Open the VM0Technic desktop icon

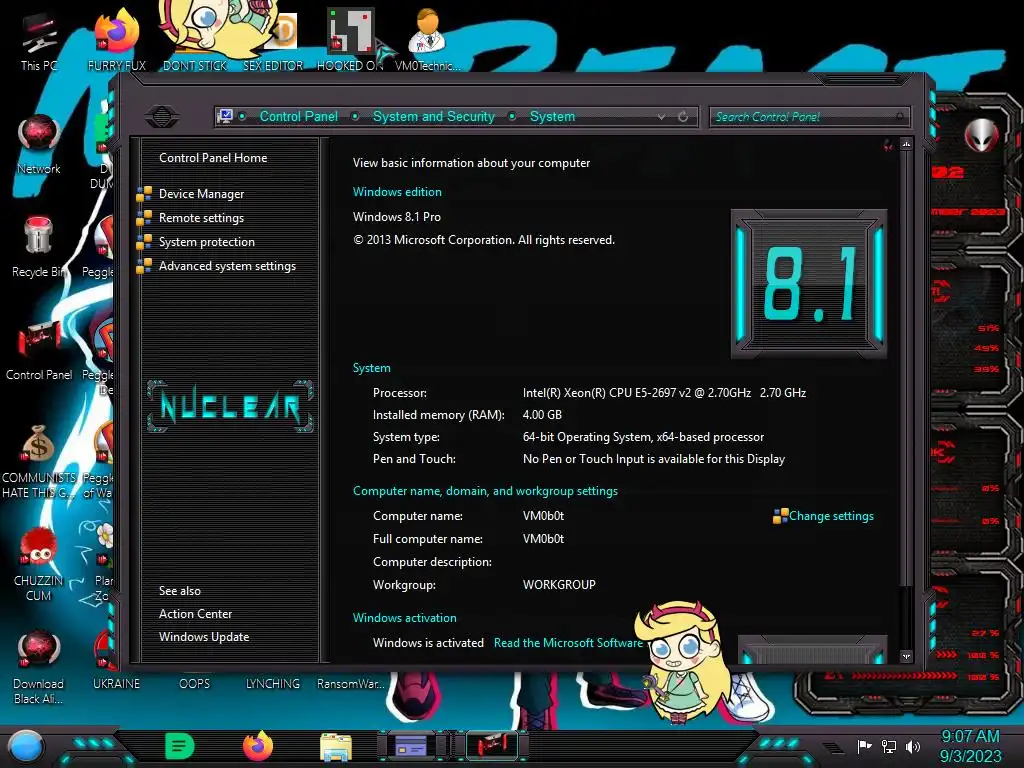[x=427, y=39]
